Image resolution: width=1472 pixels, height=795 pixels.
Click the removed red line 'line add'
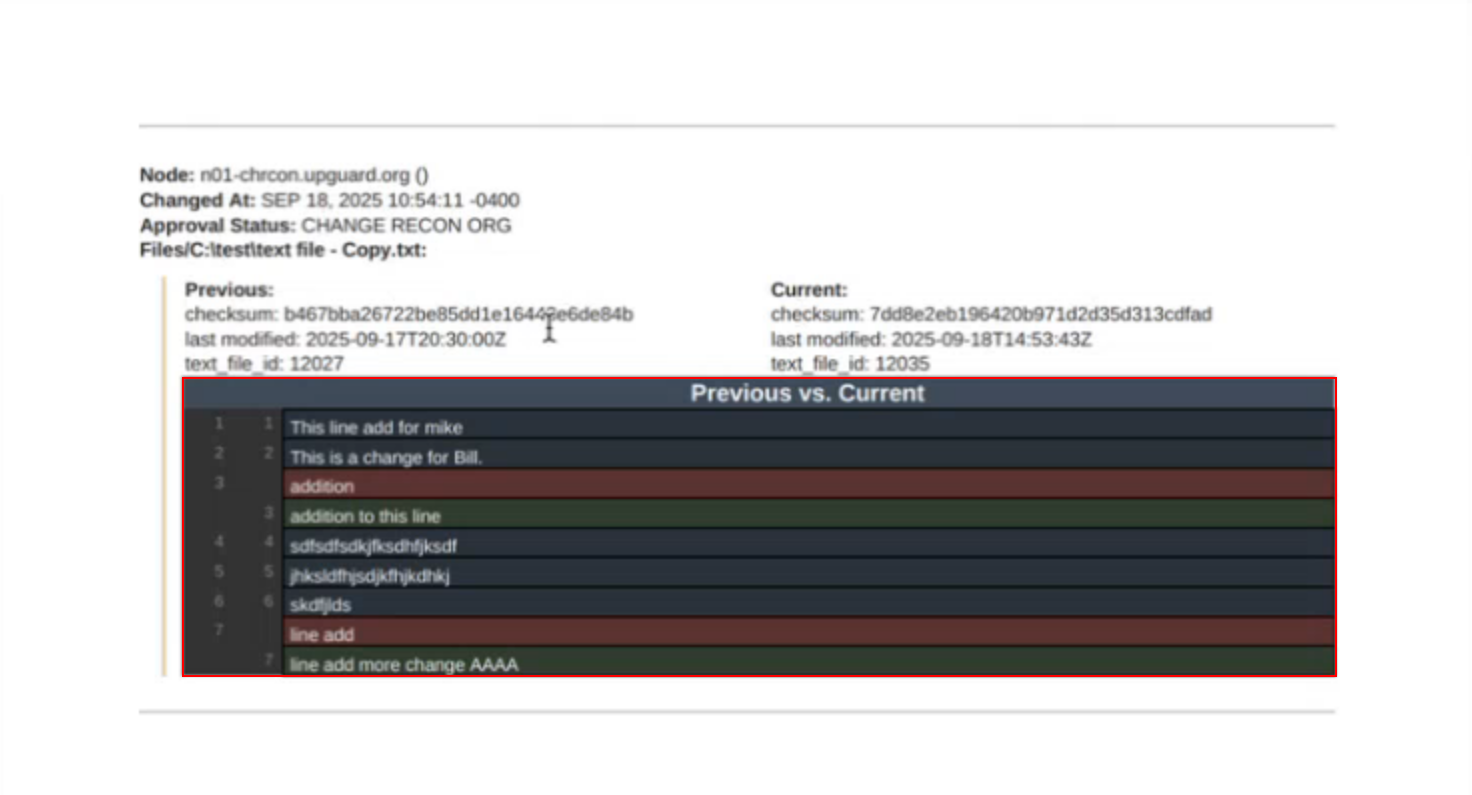[322, 635]
